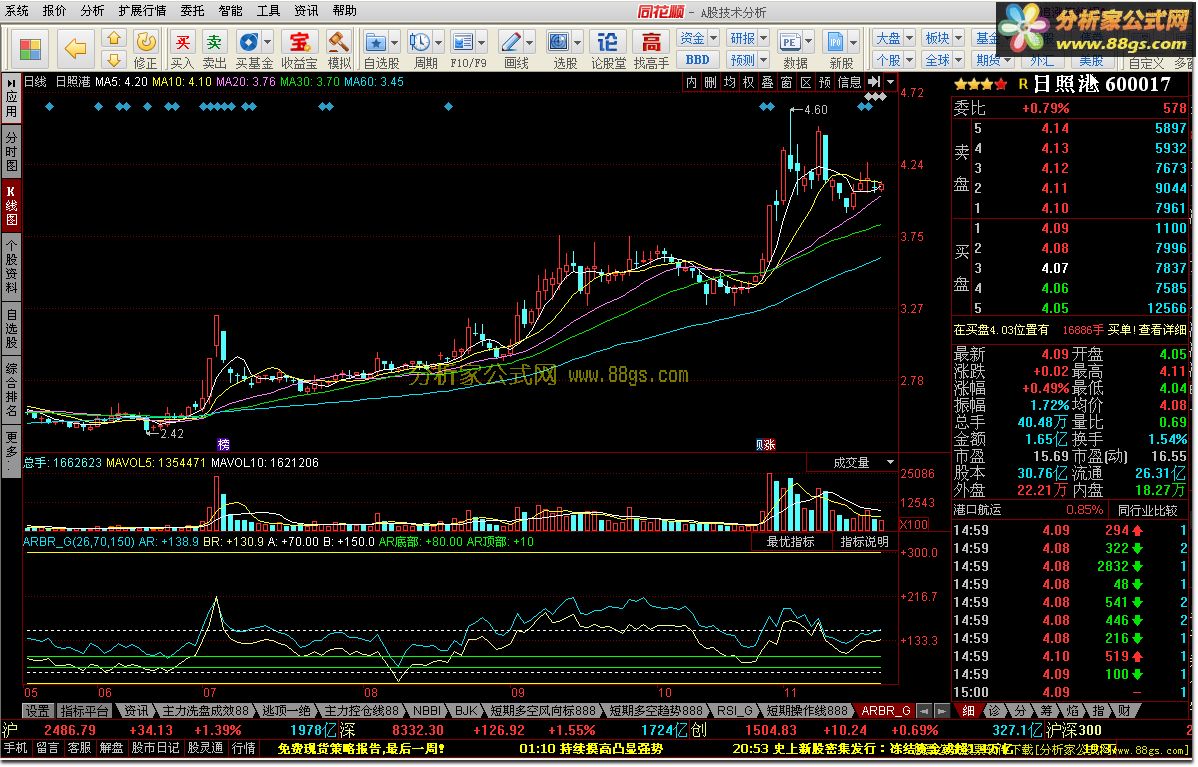This screenshot has height=767, width=1198.
Task: Click the 周期 clock candlestick icon
Action: [419, 42]
